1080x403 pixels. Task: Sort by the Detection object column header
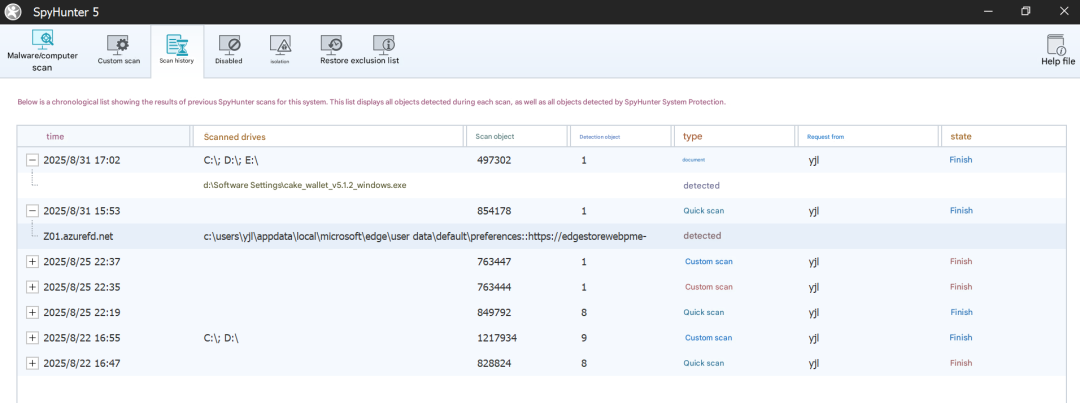click(621, 136)
